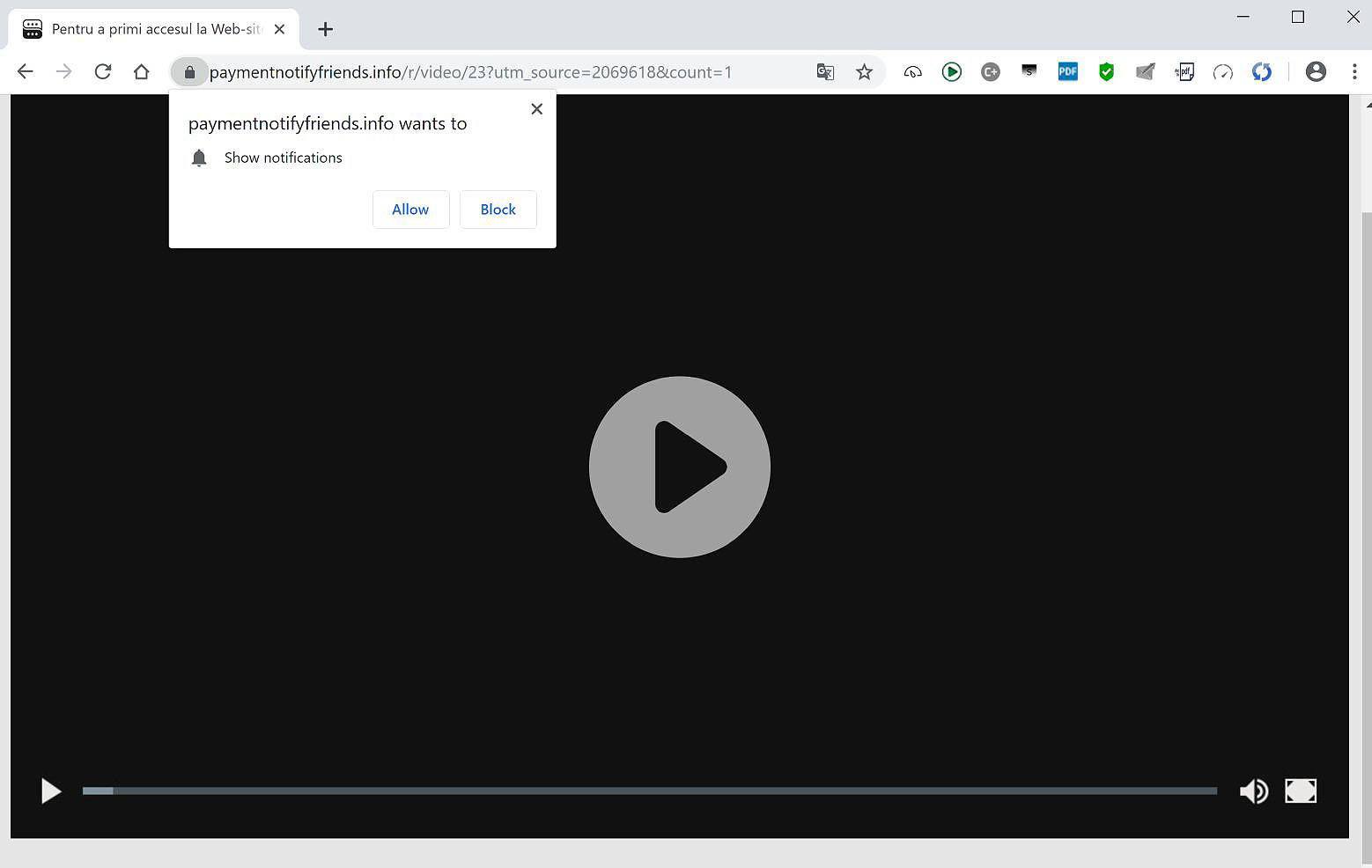Close the 'Pentru a primi accesul' tab
The width and height of the screenshot is (1372, 868).
pos(279,29)
